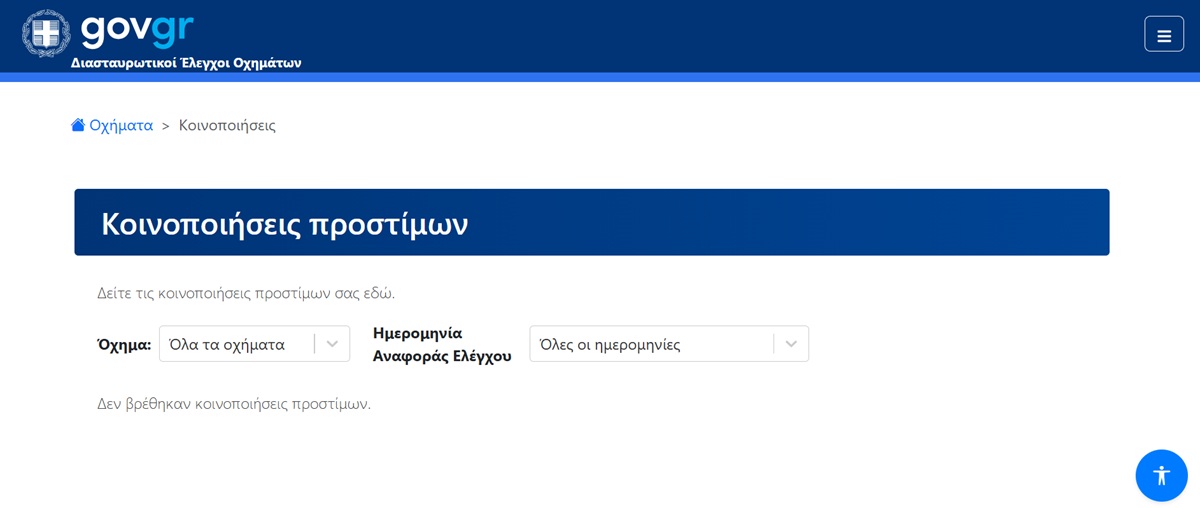1200x508 pixels.
Task: Click the divider line inside the vehicle dropdown
Action: pos(314,344)
